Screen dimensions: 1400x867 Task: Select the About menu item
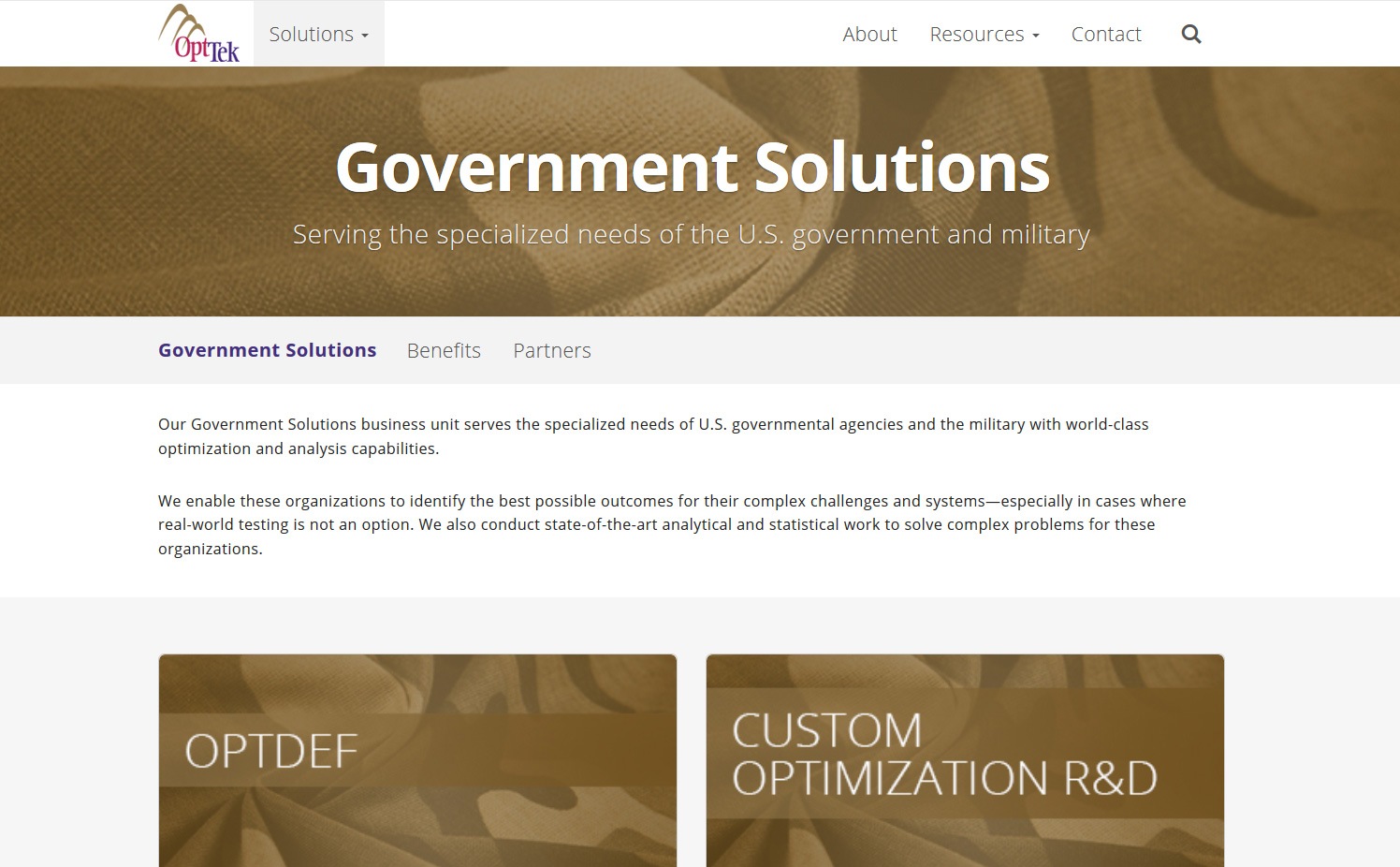click(868, 34)
